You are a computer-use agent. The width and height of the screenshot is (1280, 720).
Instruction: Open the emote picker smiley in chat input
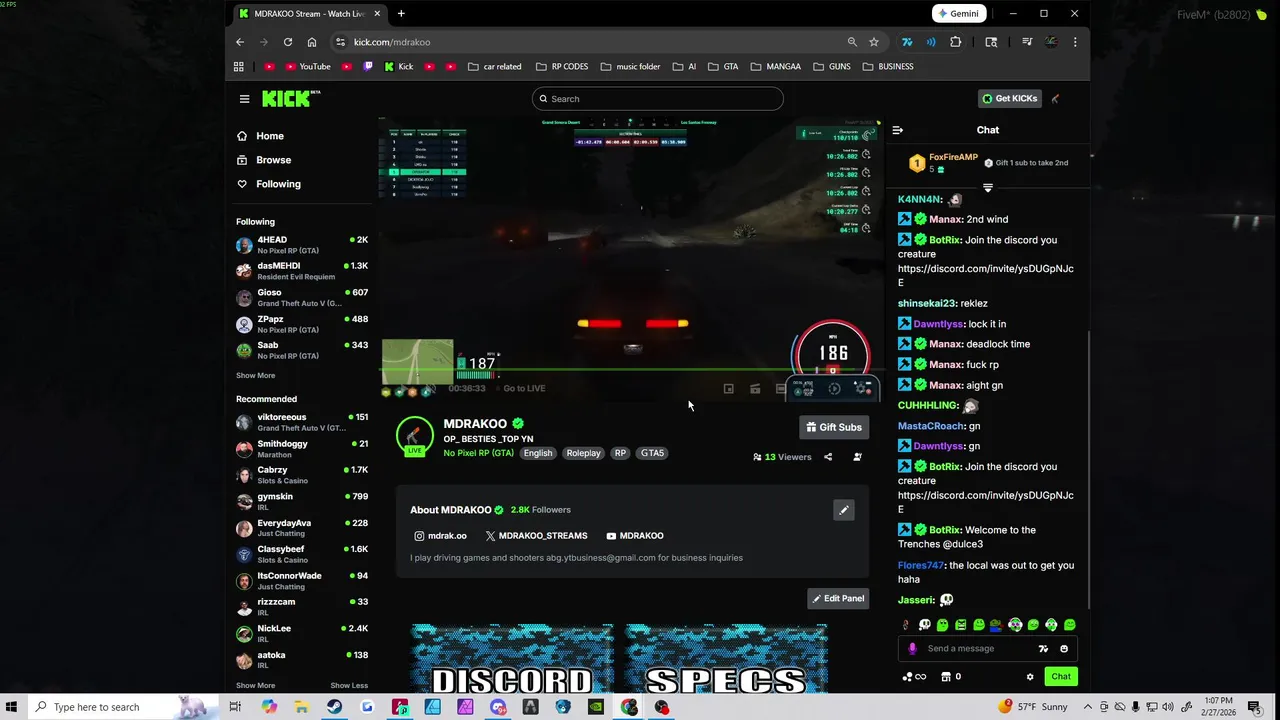pos(1064,649)
